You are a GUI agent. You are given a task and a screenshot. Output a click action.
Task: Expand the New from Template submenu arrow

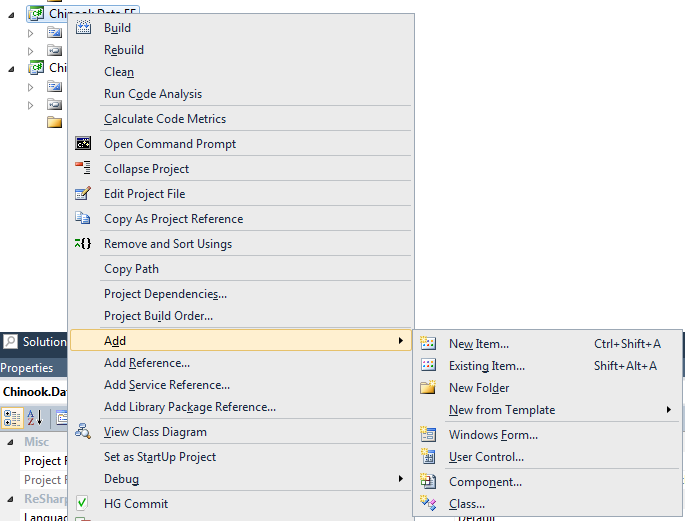(668, 410)
